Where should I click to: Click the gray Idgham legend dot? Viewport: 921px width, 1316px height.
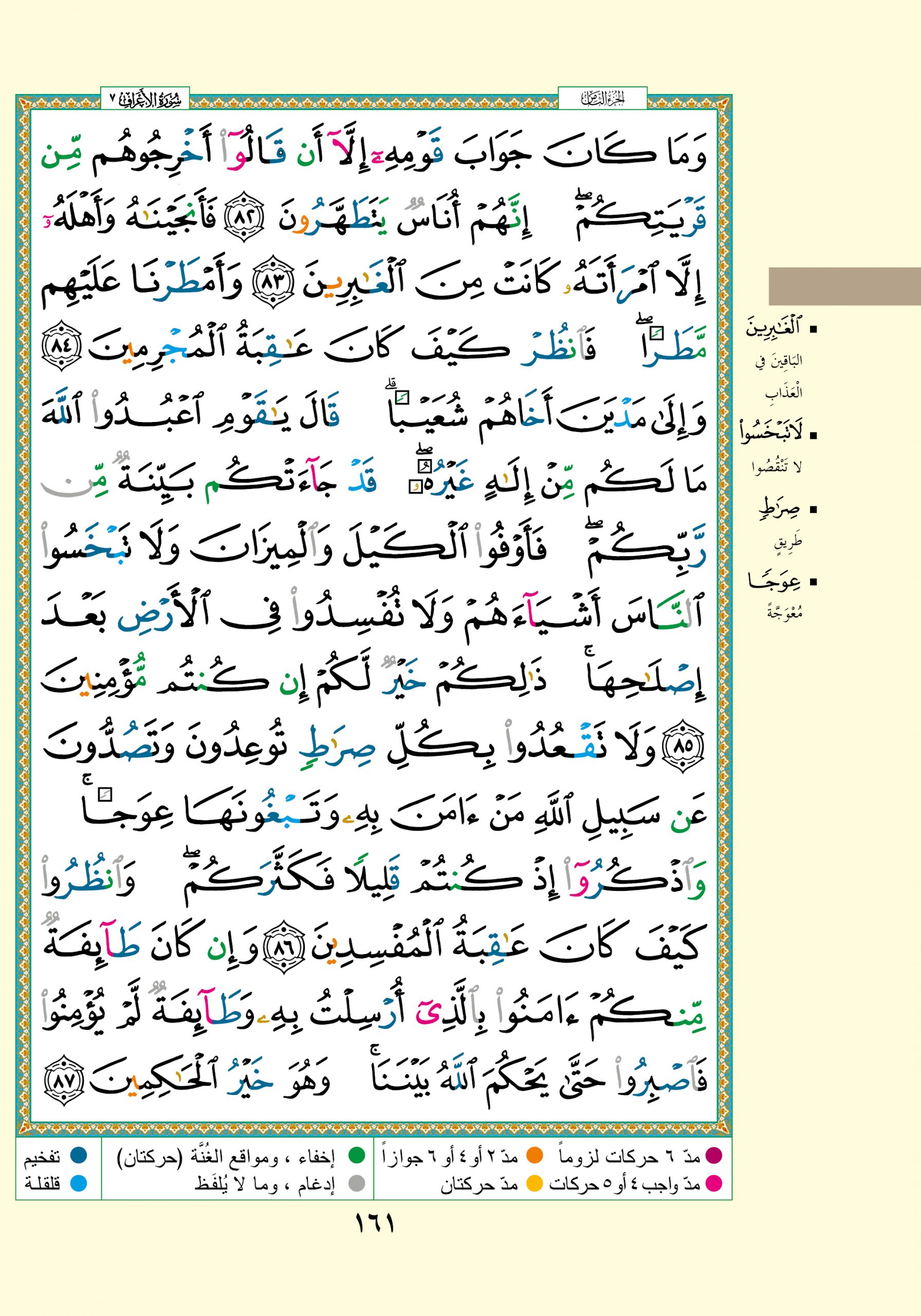(x=357, y=1183)
